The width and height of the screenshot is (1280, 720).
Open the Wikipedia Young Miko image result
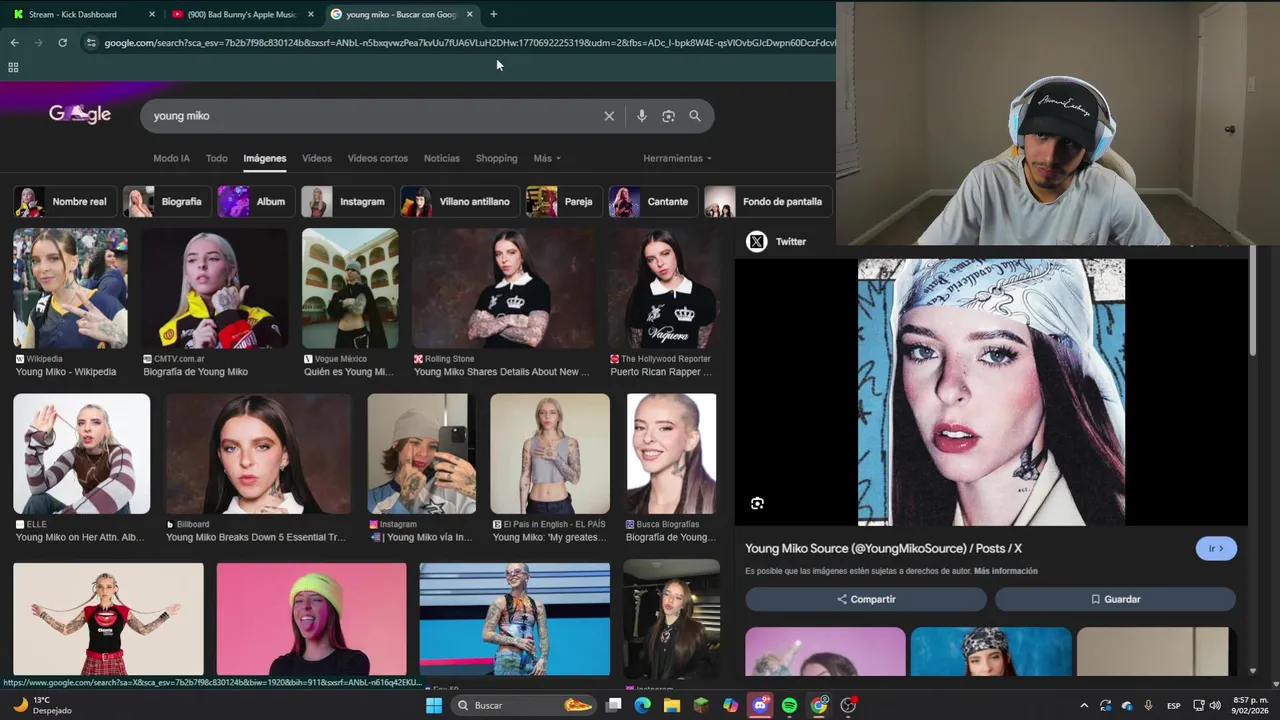pyautogui.click(x=70, y=288)
